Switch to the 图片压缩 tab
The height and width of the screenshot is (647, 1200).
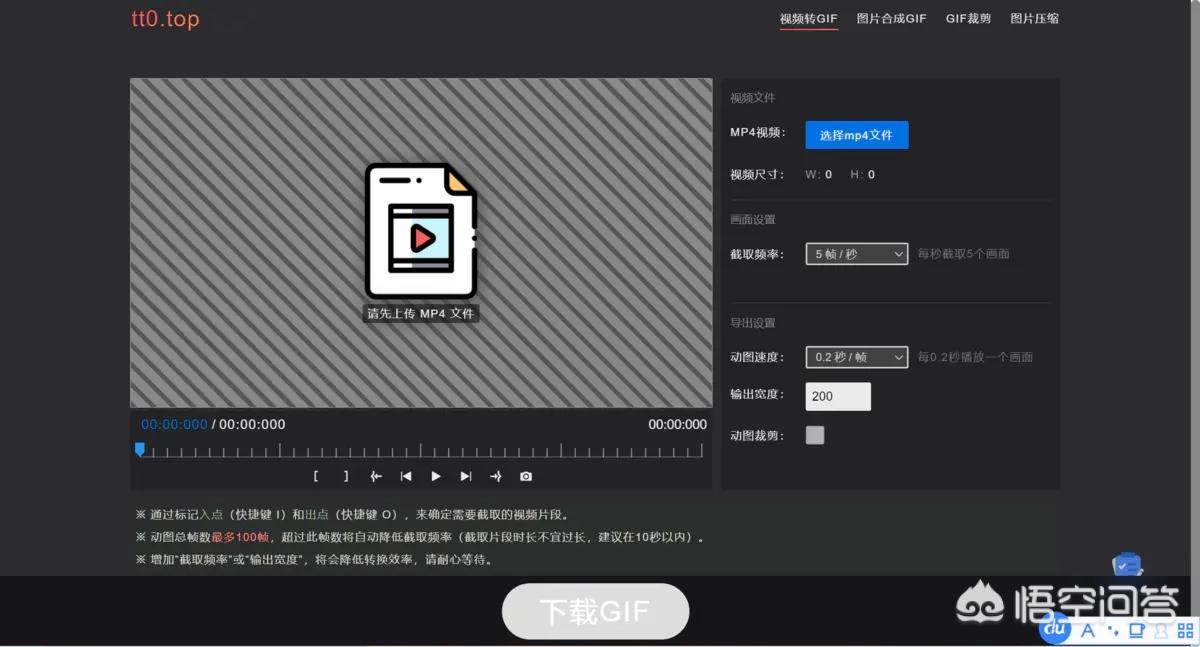1035,19
